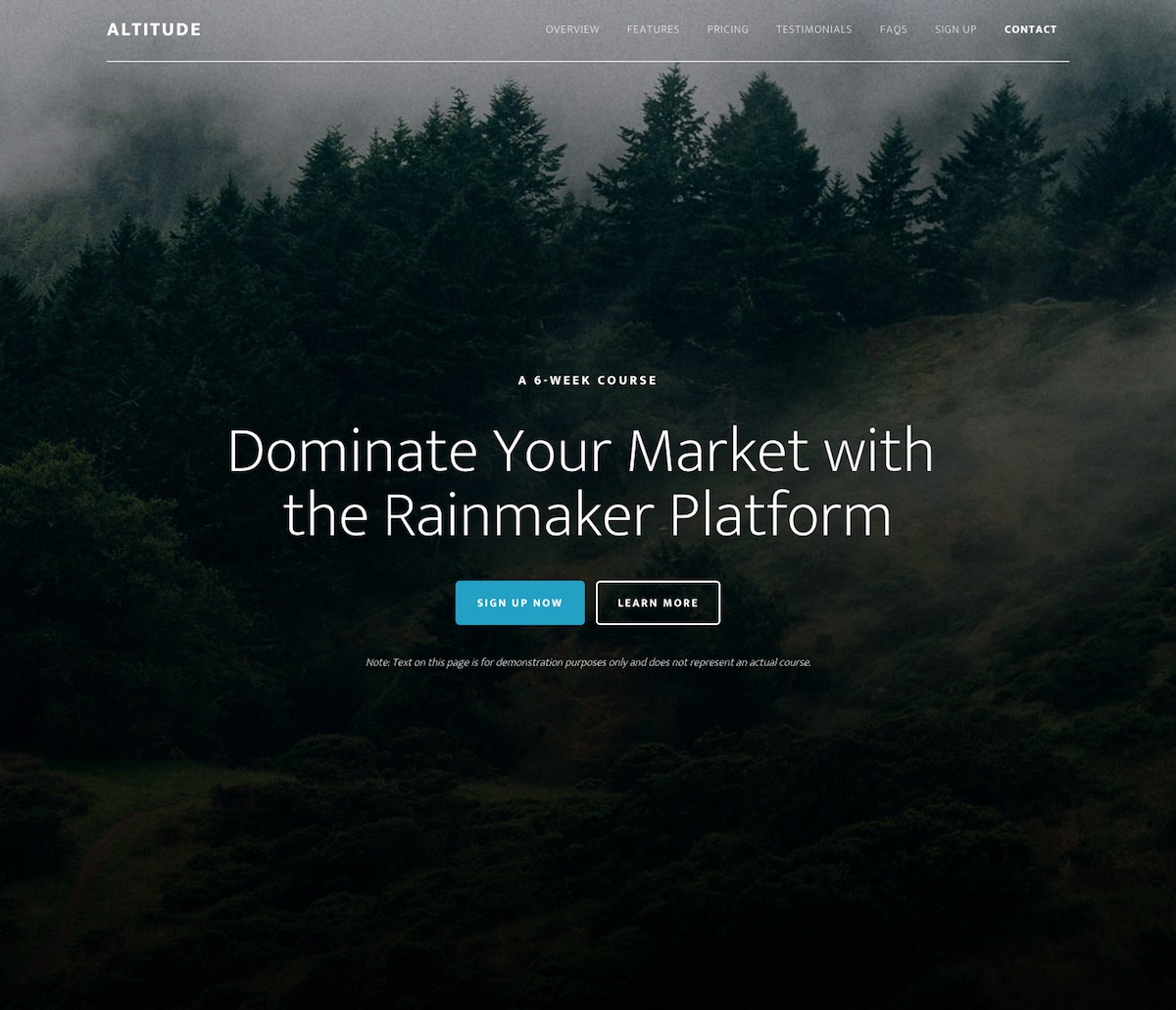Click the demonstration note text below the buttons
This screenshot has height=1010, width=1176.
coord(588,662)
